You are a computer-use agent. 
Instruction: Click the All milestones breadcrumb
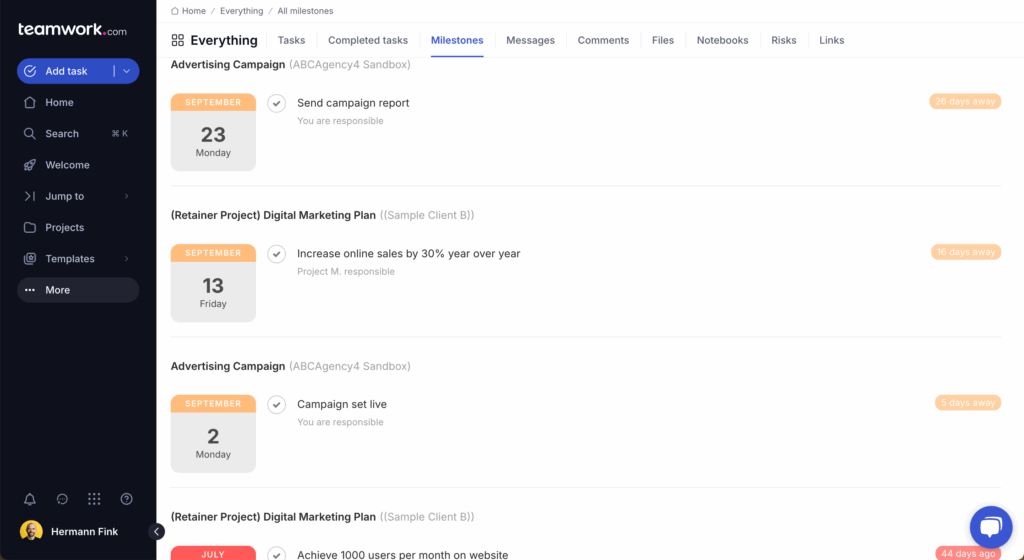click(x=305, y=11)
